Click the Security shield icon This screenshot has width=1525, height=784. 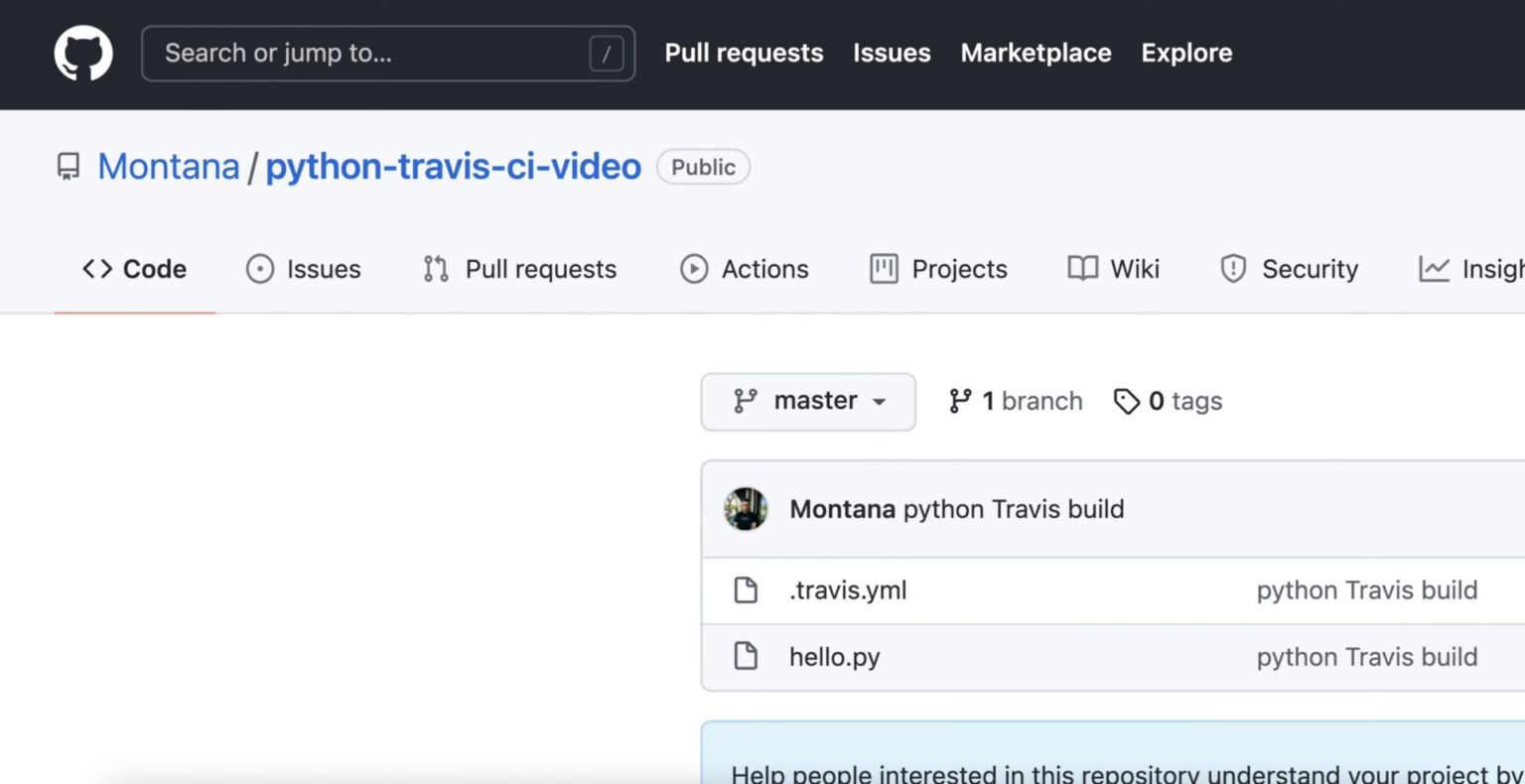tap(1232, 269)
